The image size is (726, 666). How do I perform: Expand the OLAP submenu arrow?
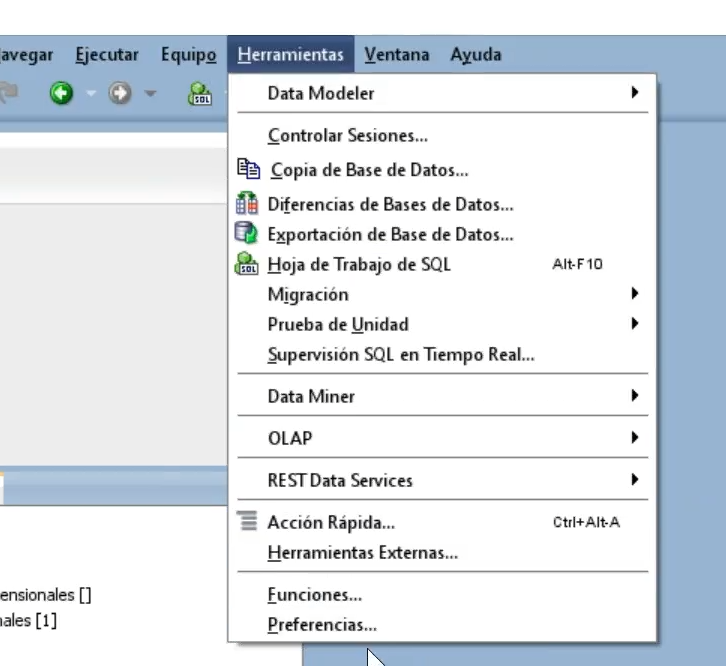pos(635,438)
